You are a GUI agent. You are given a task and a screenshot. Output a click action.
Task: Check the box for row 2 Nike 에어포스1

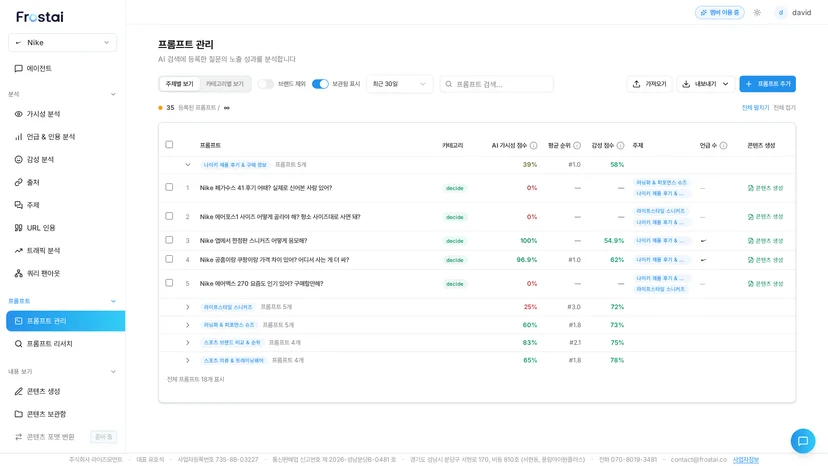[x=169, y=216]
